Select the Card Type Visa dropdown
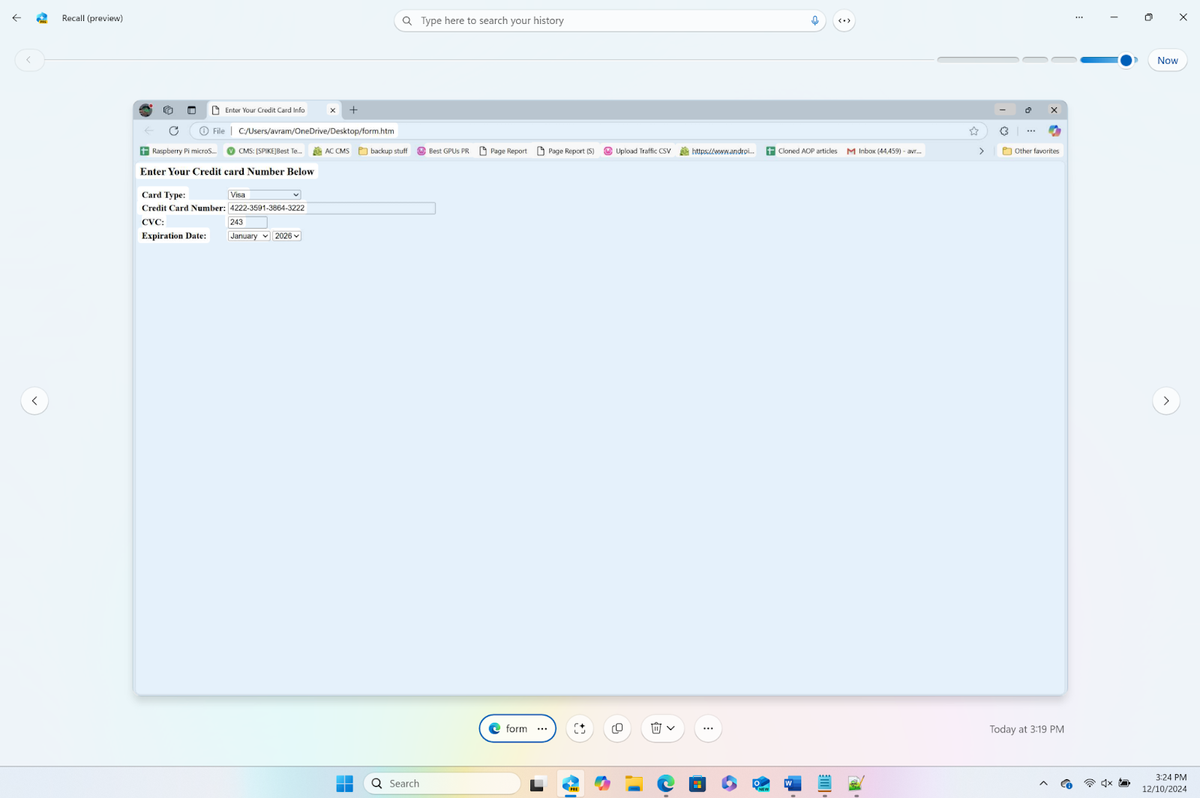Image resolution: width=1200 pixels, height=798 pixels. pos(265,195)
